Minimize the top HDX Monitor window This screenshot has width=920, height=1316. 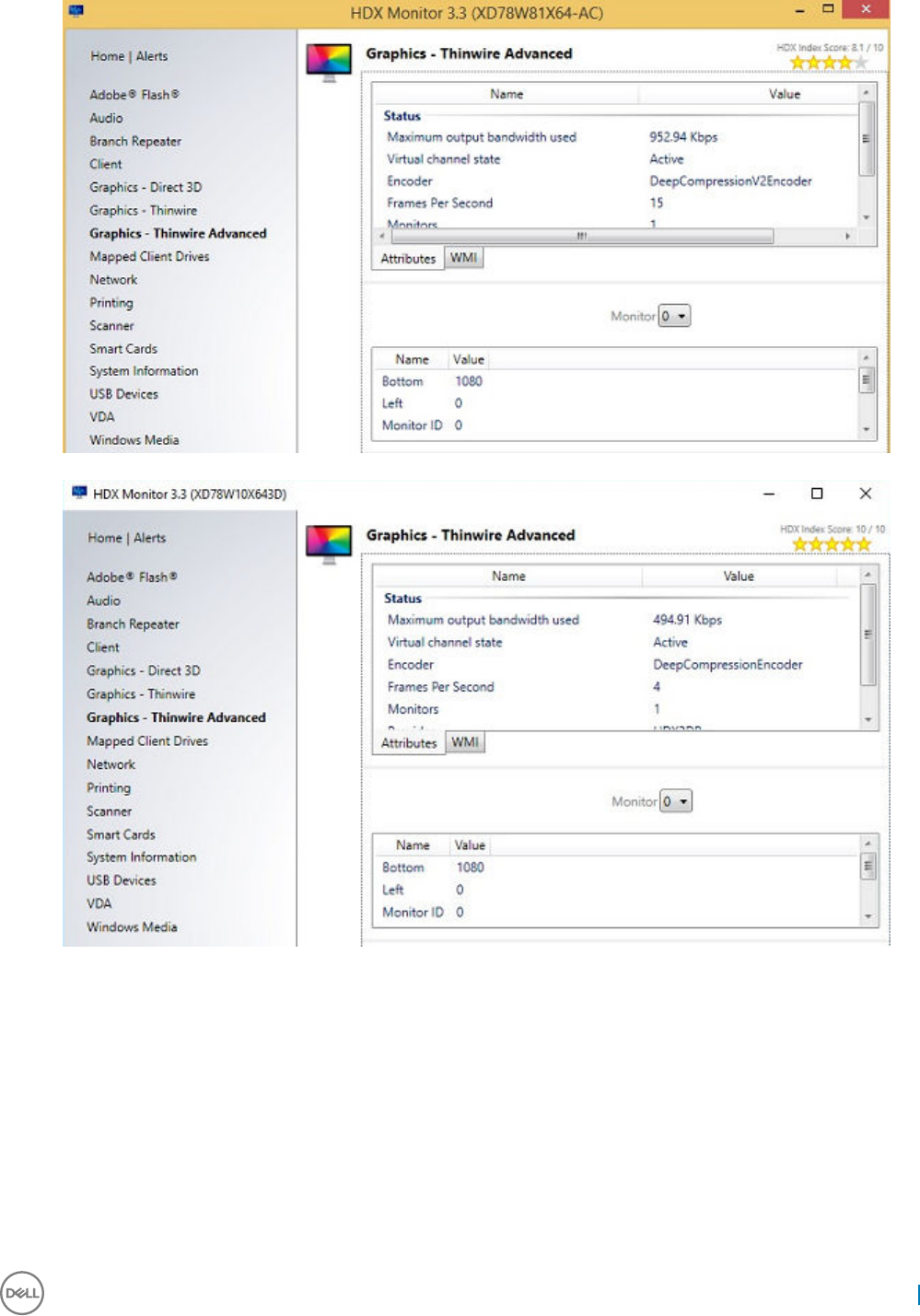799,10
